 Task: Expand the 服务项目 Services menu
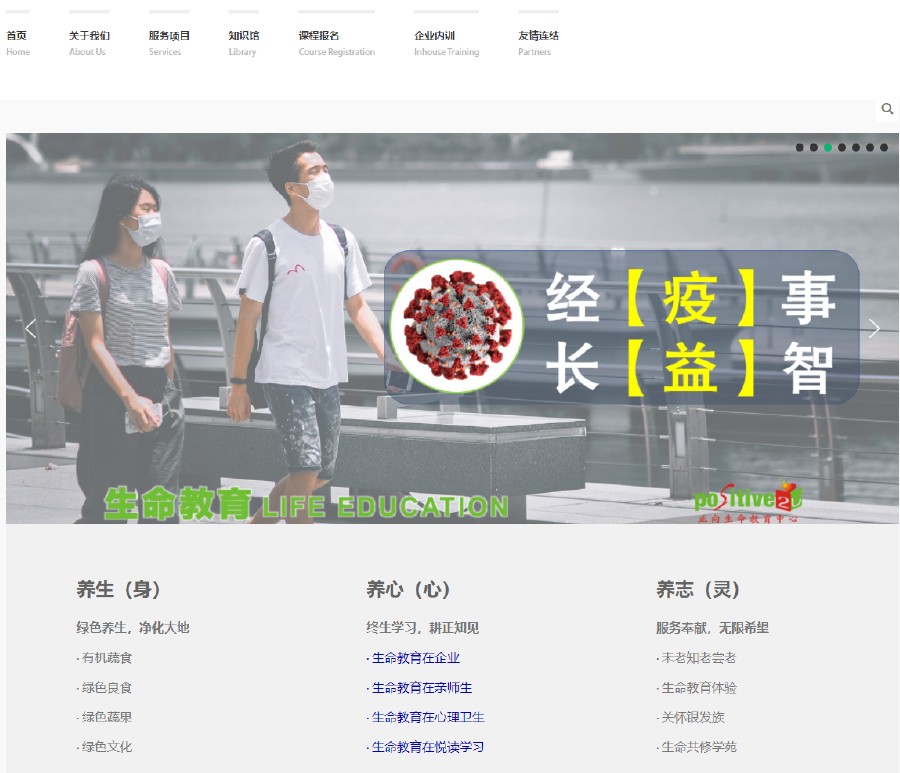tap(169, 42)
